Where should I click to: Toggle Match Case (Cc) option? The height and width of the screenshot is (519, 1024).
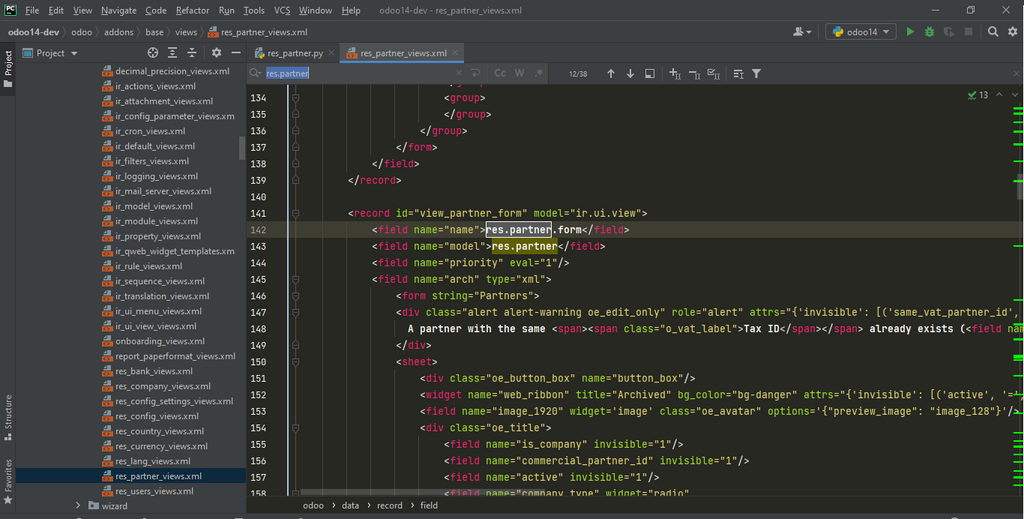[x=500, y=74]
